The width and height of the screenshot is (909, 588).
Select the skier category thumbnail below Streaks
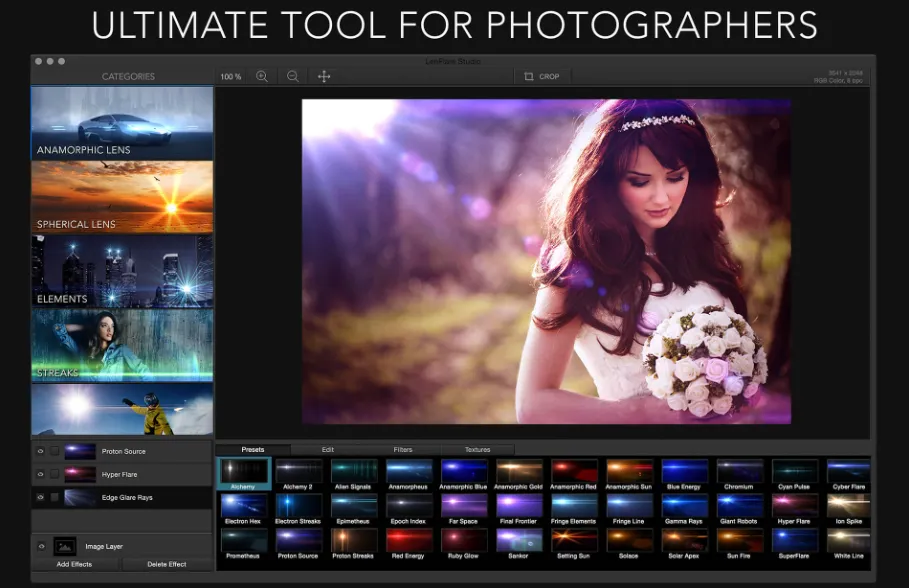click(x=122, y=409)
